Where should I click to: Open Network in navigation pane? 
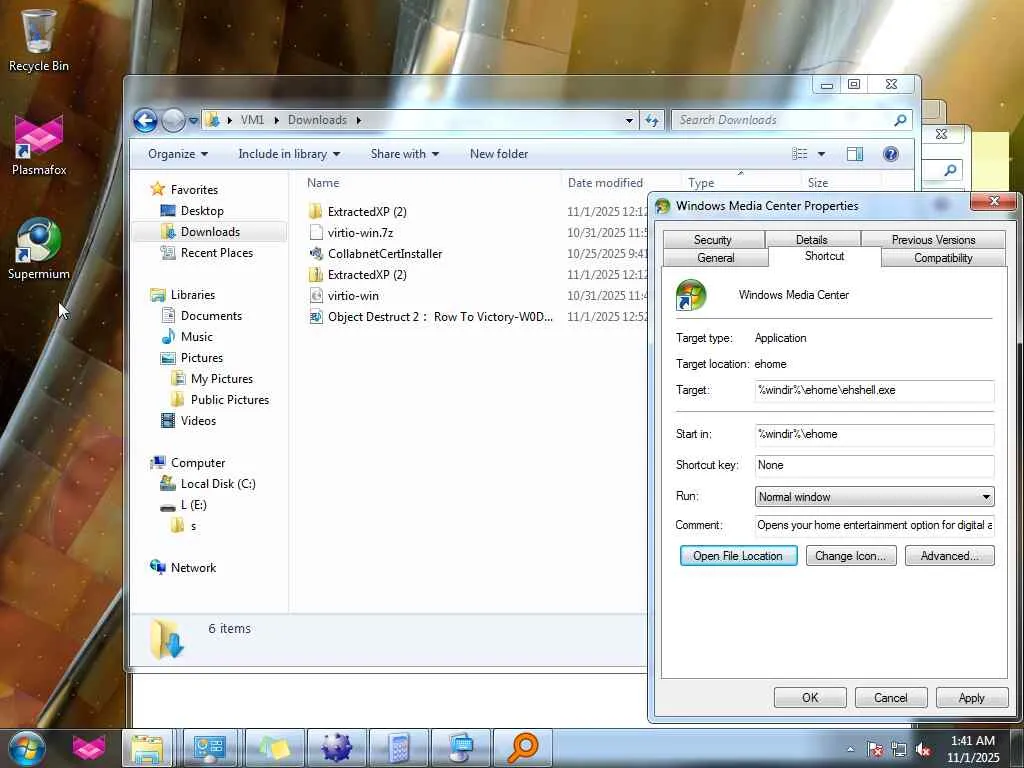193,568
